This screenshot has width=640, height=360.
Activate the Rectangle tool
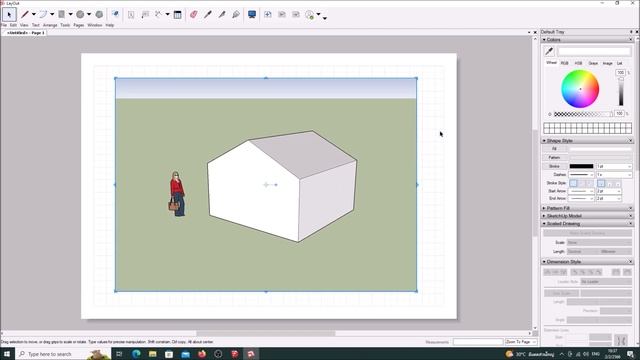61,15
